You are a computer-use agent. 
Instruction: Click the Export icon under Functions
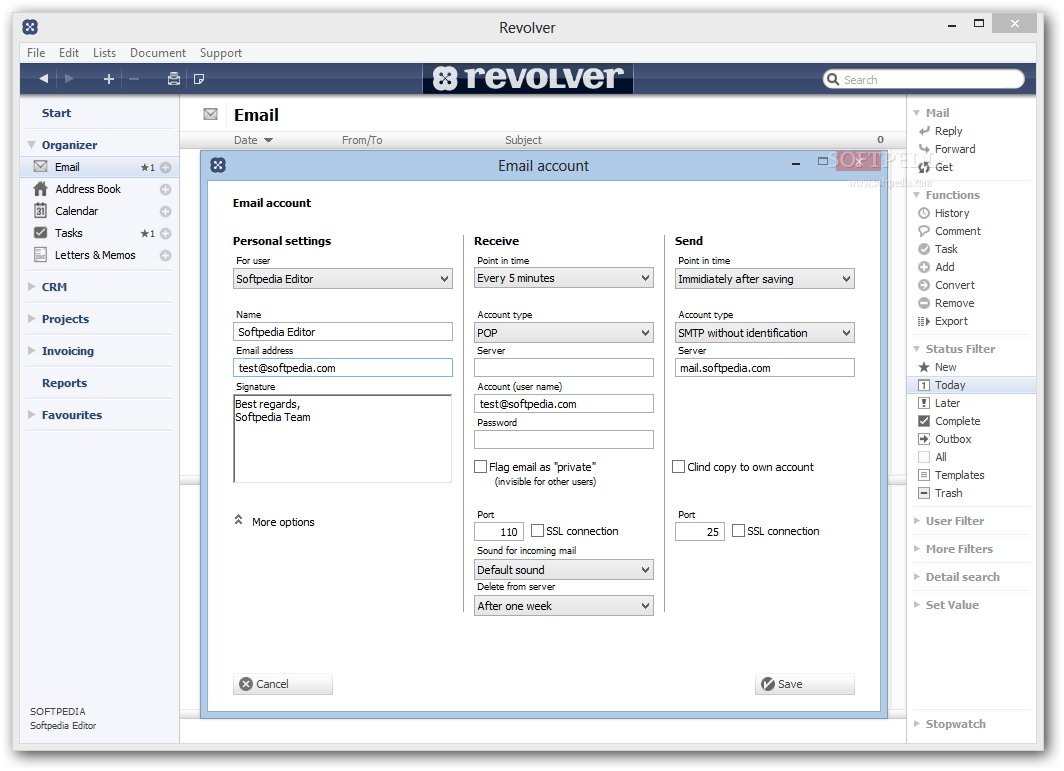pyautogui.click(x=924, y=321)
